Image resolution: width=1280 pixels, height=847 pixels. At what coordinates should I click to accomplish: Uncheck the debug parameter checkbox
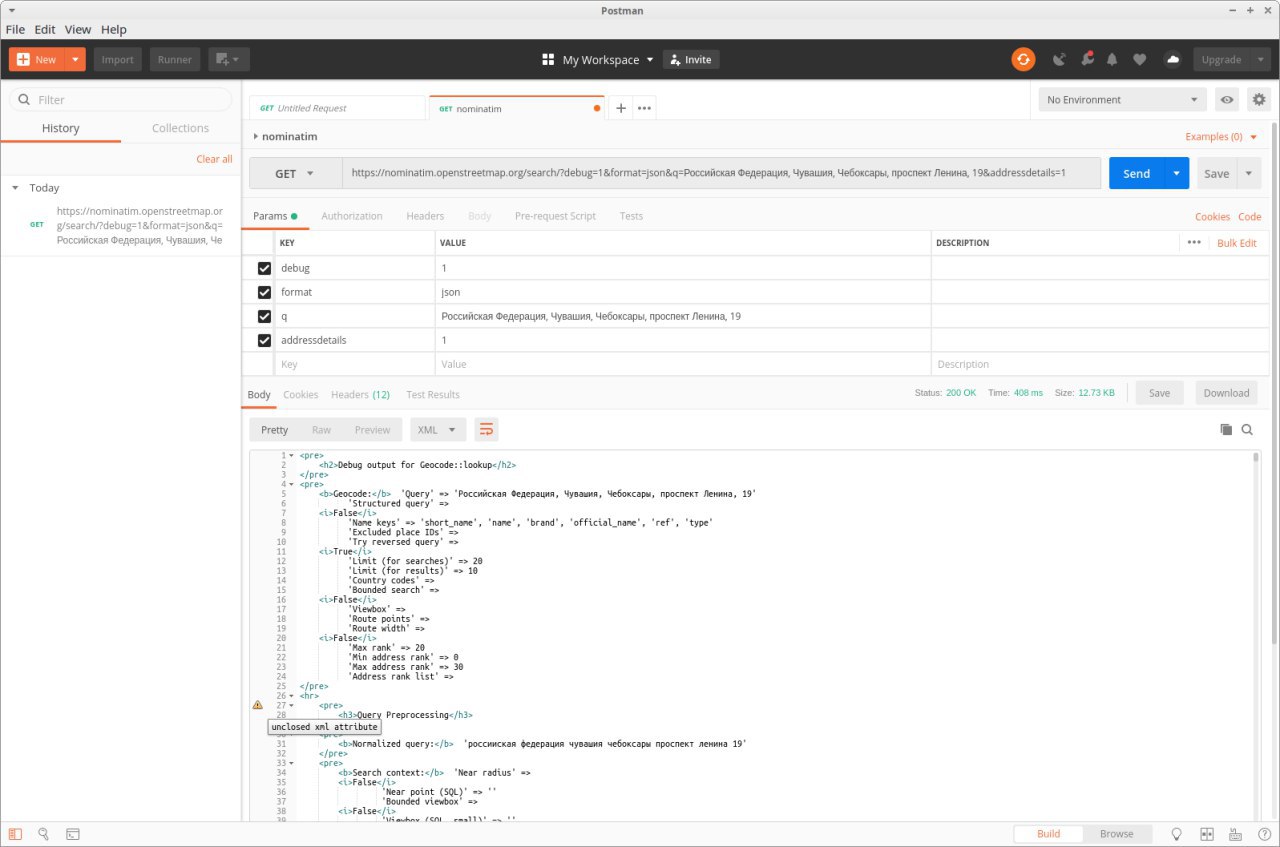pyautogui.click(x=264, y=268)
